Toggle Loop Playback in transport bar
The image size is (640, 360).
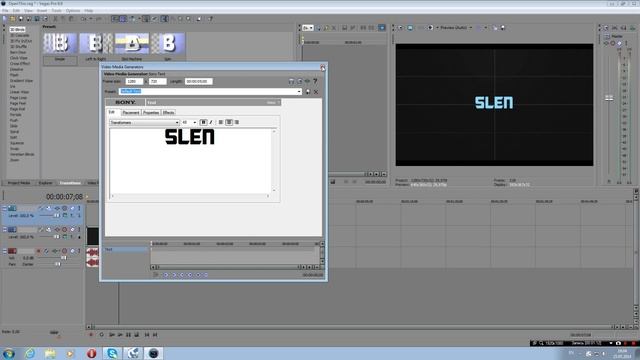[101, 335]
